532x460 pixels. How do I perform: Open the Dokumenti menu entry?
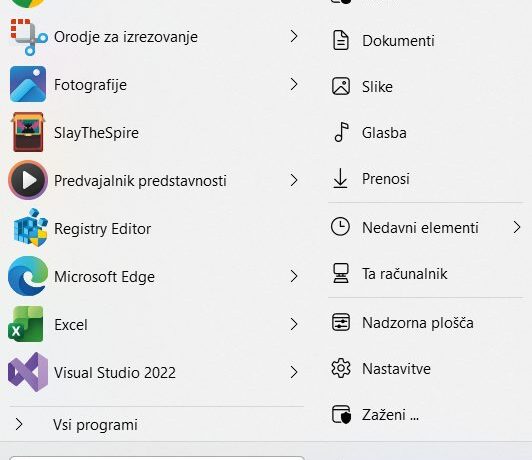tap(426, 40)
